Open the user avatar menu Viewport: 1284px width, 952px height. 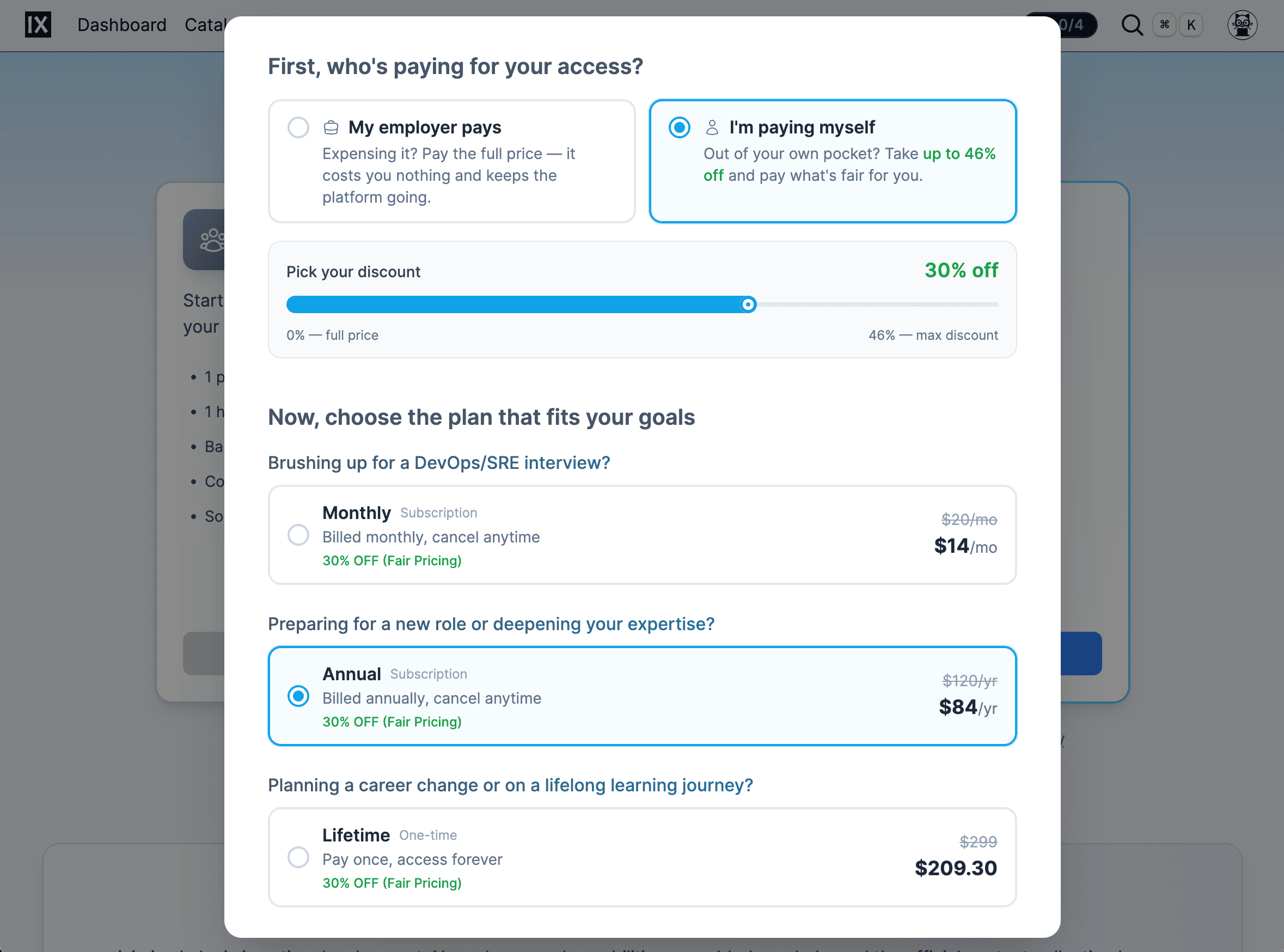pos(1242,25)
